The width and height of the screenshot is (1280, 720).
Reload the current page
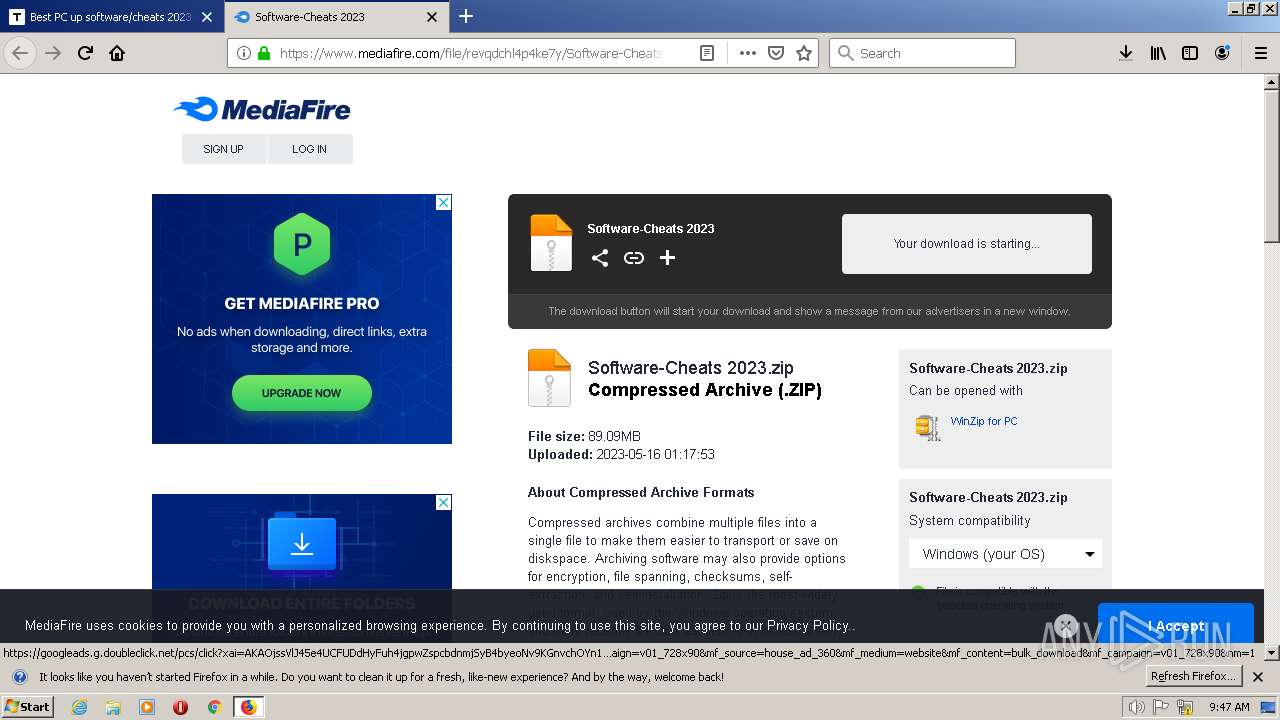click(x=85, y=53)
